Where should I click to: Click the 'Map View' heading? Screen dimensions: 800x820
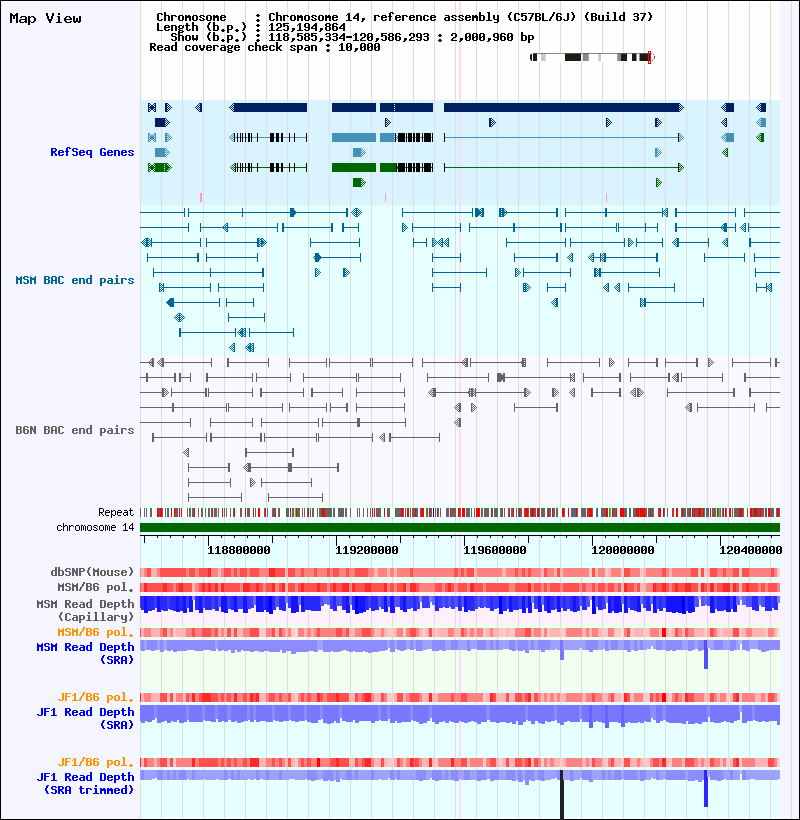point(45,18)
